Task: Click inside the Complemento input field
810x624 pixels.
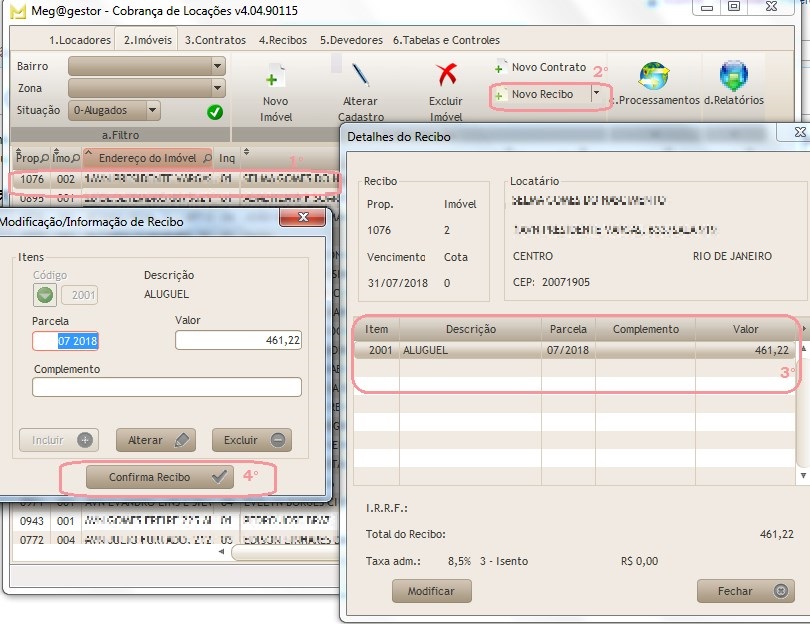Action: click(165, 386)
